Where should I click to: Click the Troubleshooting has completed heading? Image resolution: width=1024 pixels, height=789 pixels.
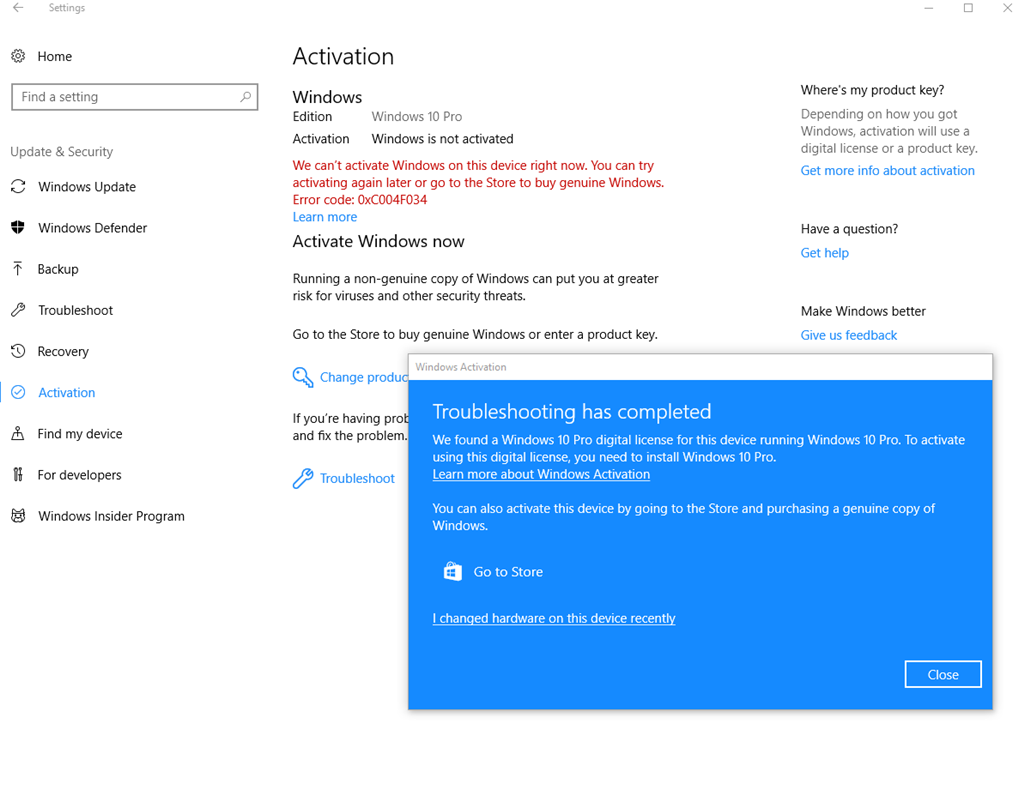(572, 411)
